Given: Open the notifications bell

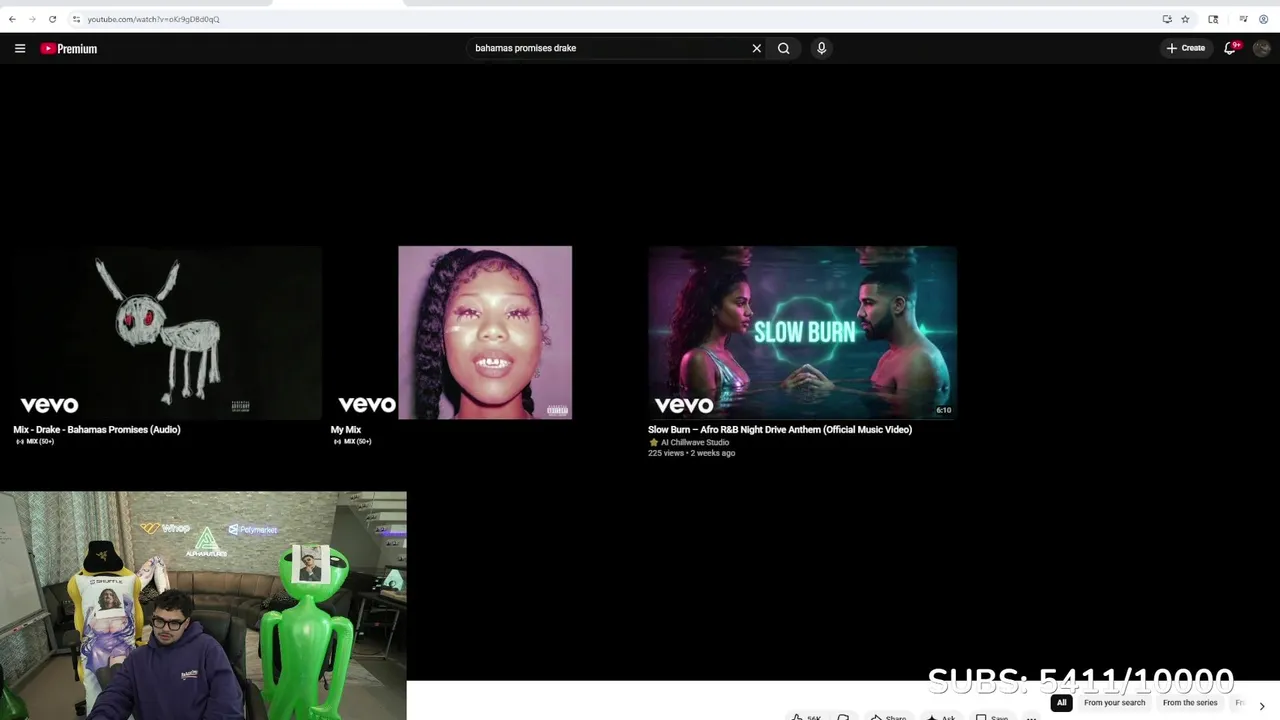Looking at the screenshot, I should tap(1231, 48).
